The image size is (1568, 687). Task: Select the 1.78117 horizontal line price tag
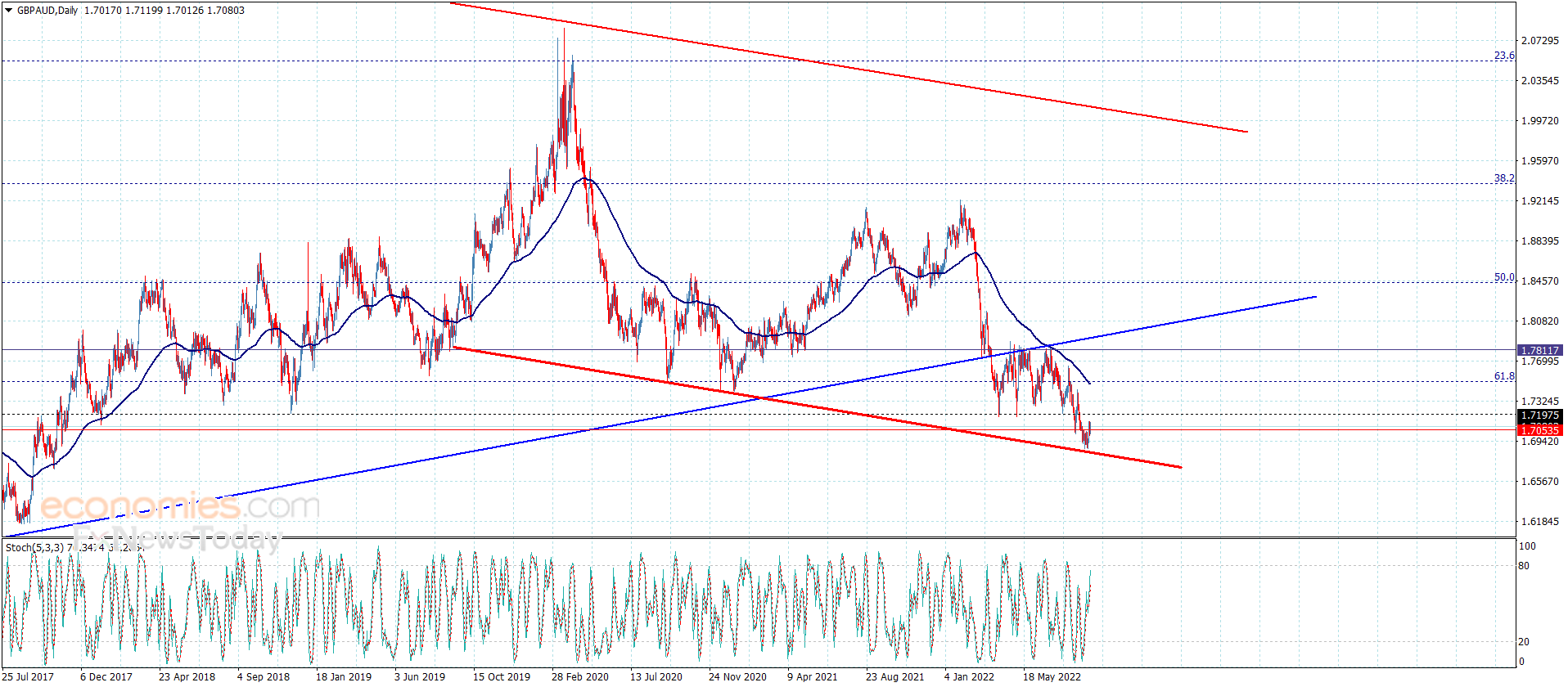tap(1540, 350)
